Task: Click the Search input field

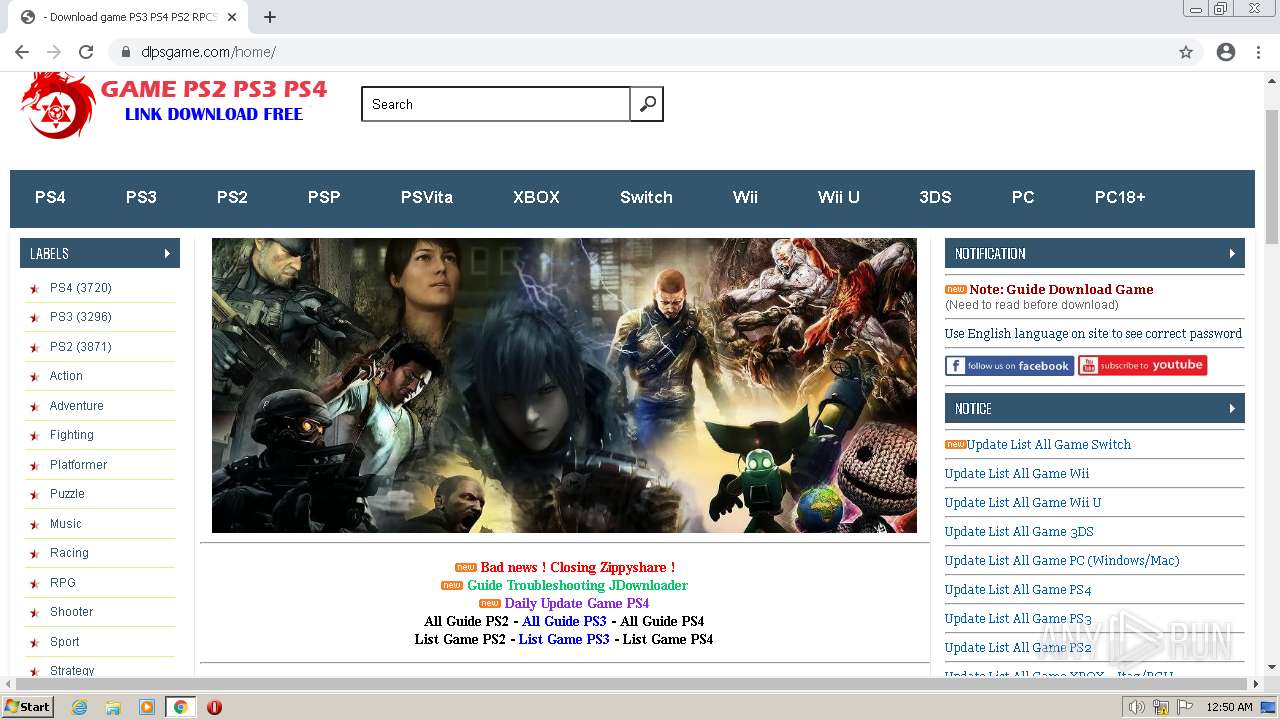Action: (x=496, y=104)
